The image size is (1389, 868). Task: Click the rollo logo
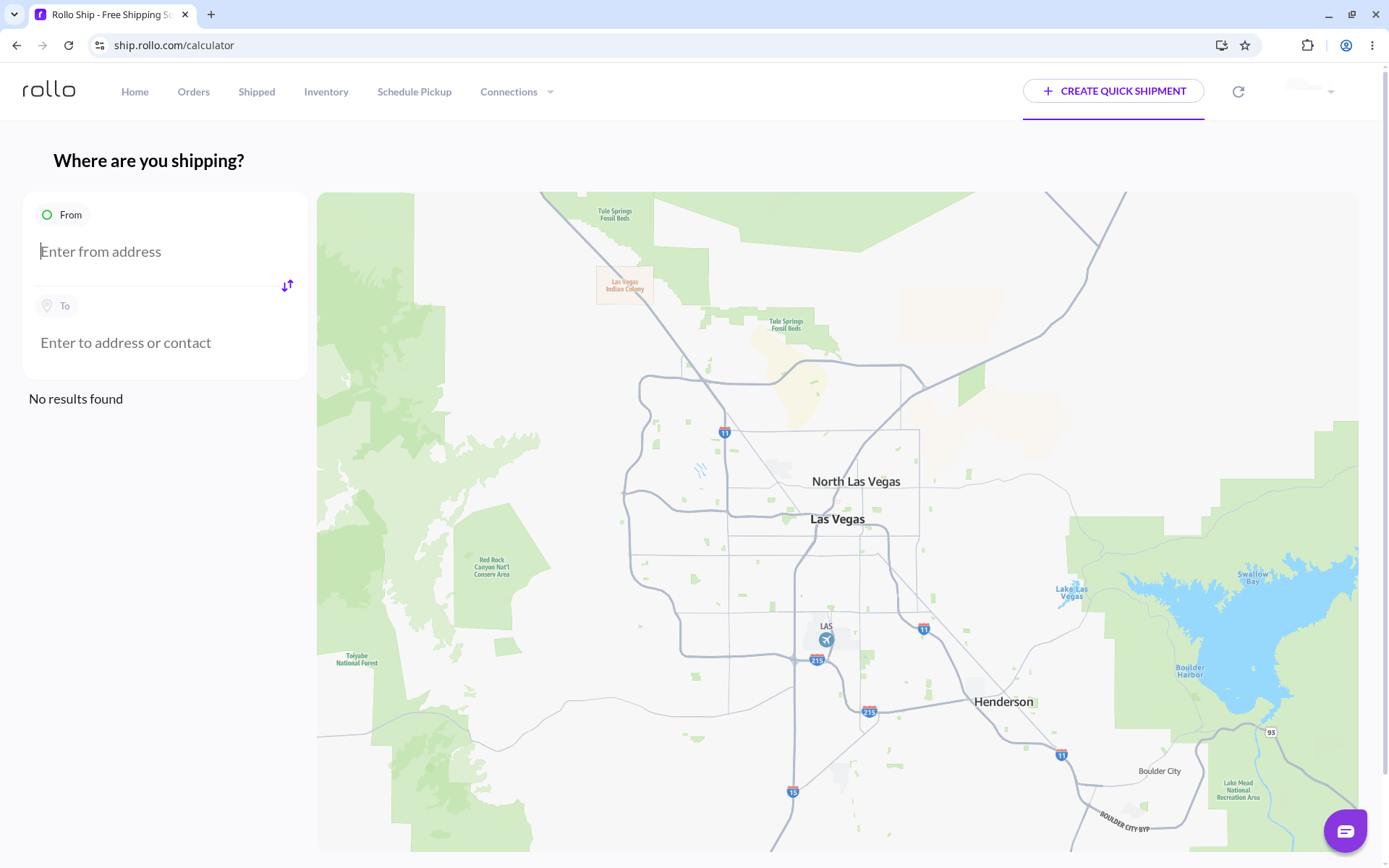[x=49, y=90]
